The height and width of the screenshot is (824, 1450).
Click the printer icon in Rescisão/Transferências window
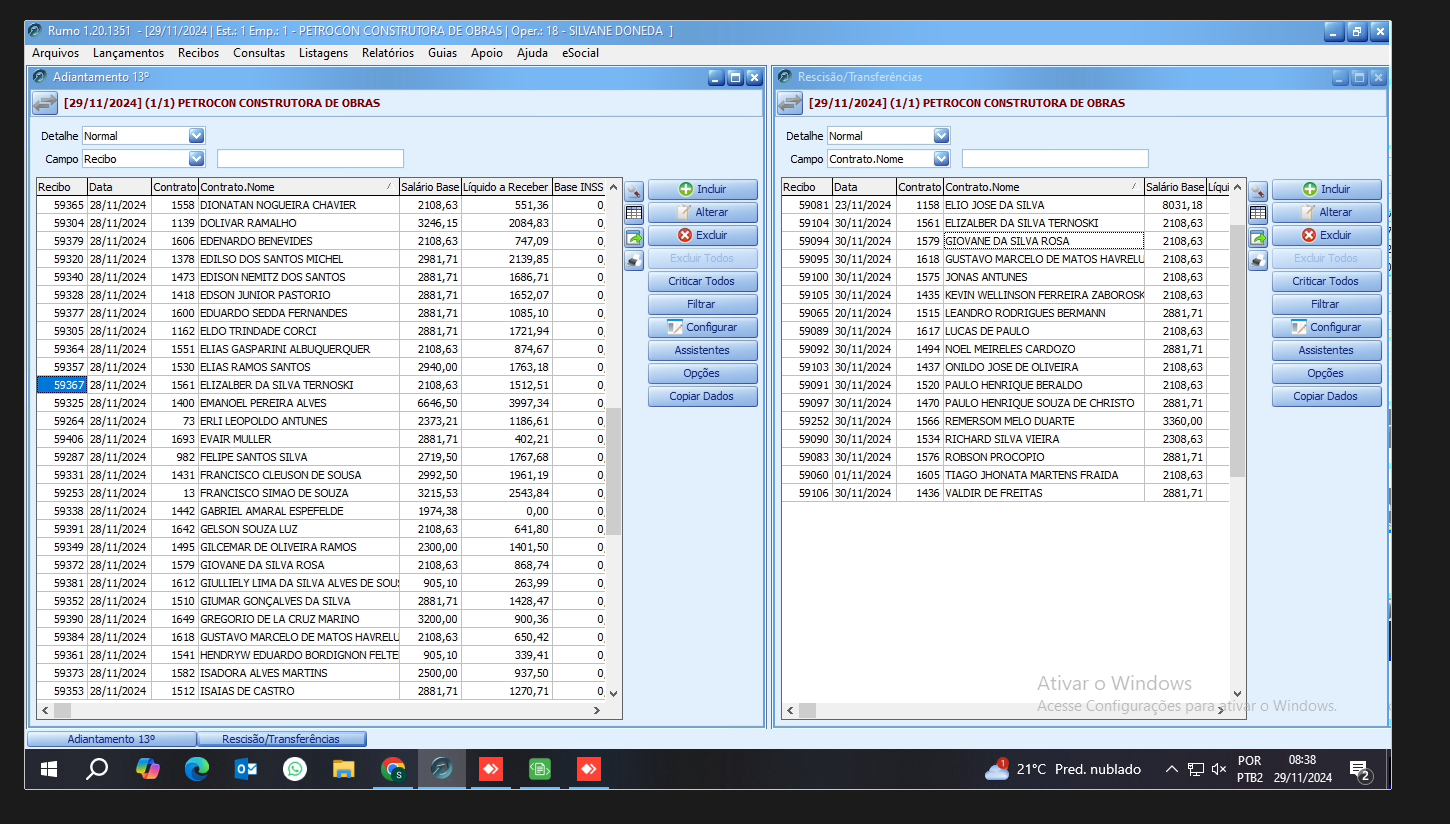coord(1258,260)
